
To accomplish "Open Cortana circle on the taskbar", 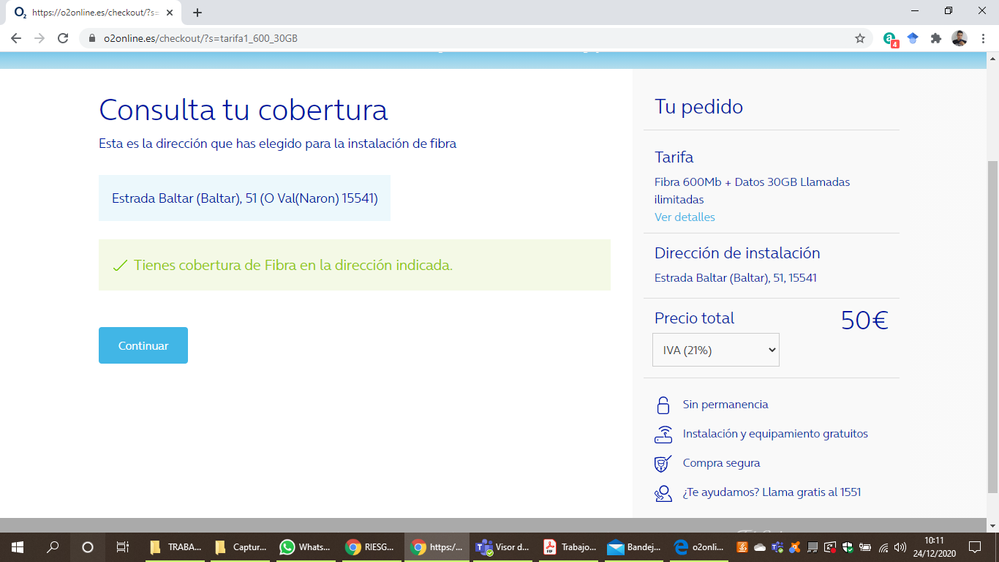I will [88, 547].
